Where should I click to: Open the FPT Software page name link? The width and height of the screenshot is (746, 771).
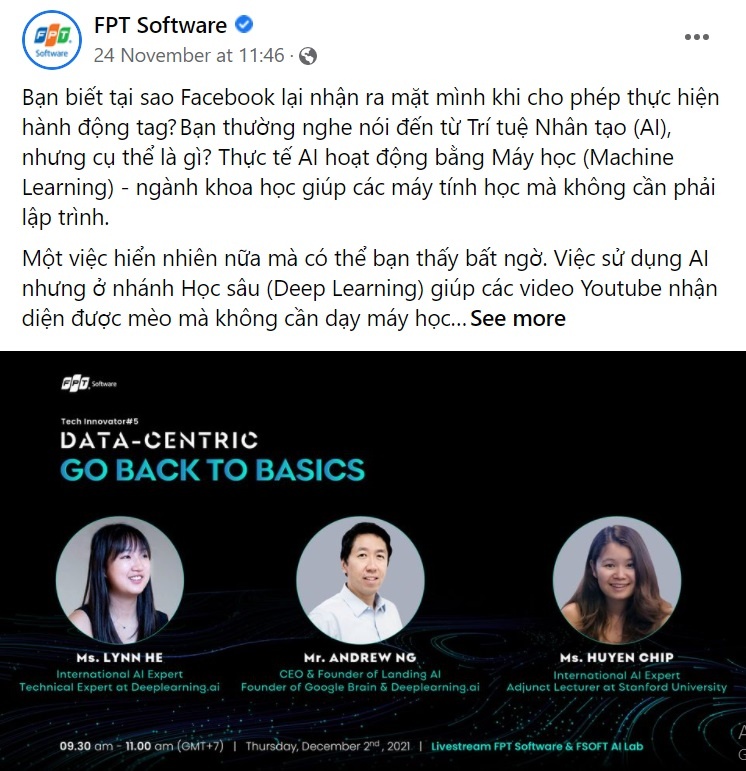point(160,25)
